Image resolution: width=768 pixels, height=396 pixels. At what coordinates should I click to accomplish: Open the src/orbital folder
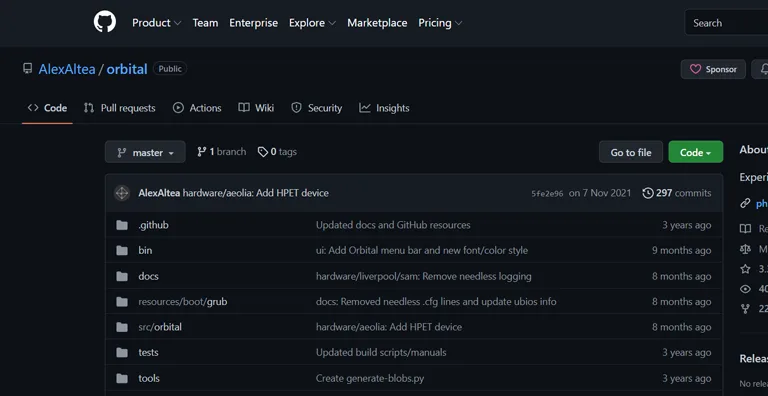160,327
